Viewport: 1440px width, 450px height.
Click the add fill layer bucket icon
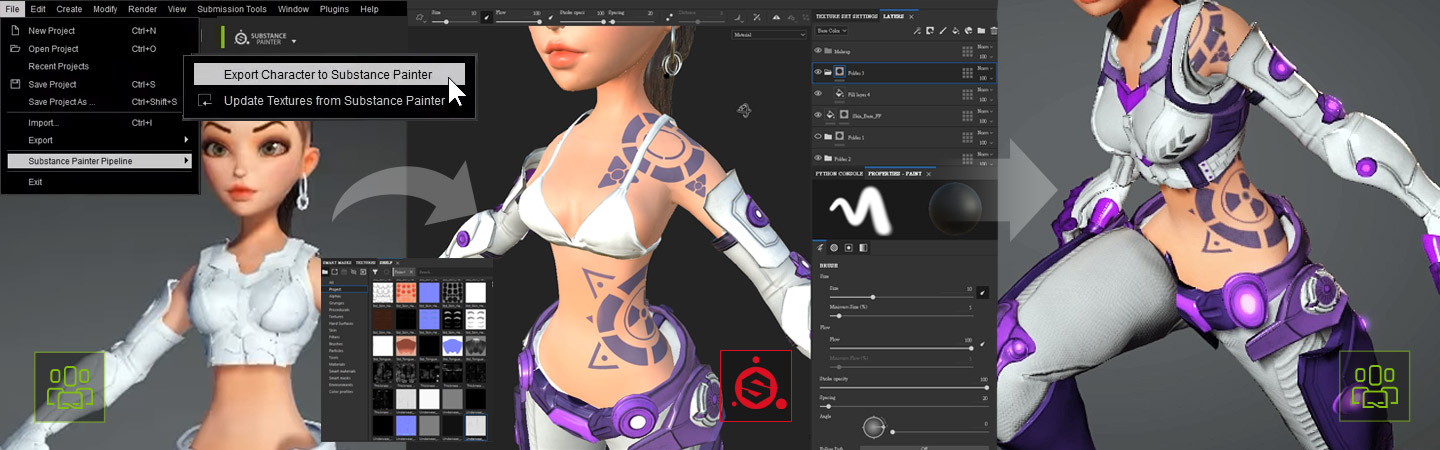click(x=956, y=31)
